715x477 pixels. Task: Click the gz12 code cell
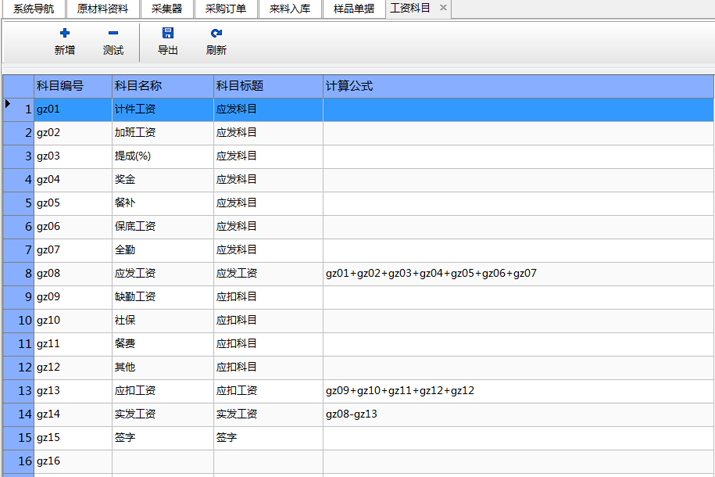[x=73, y=368]
